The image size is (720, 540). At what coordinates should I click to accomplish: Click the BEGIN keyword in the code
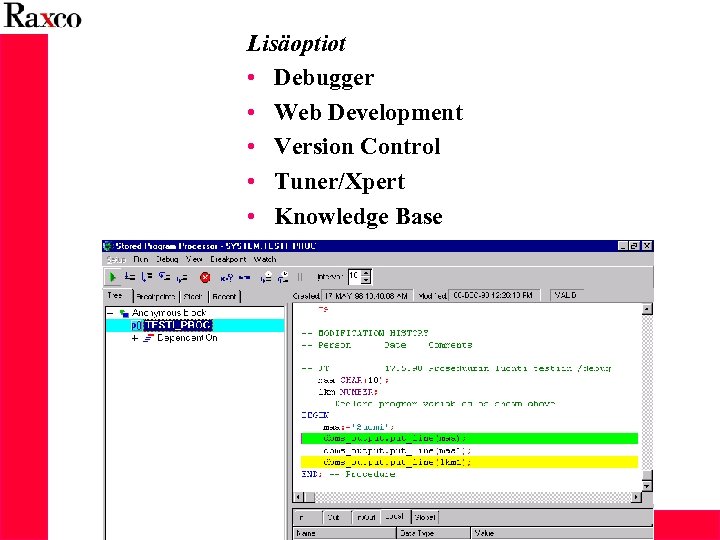click(x=315, y=415)
